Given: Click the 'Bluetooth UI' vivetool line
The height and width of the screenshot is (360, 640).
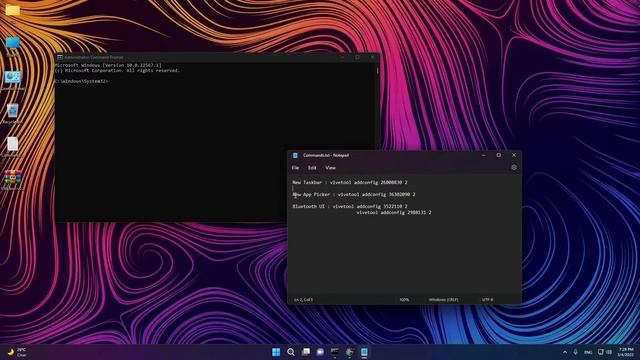Looking at the screenshot, I should 350,207.
